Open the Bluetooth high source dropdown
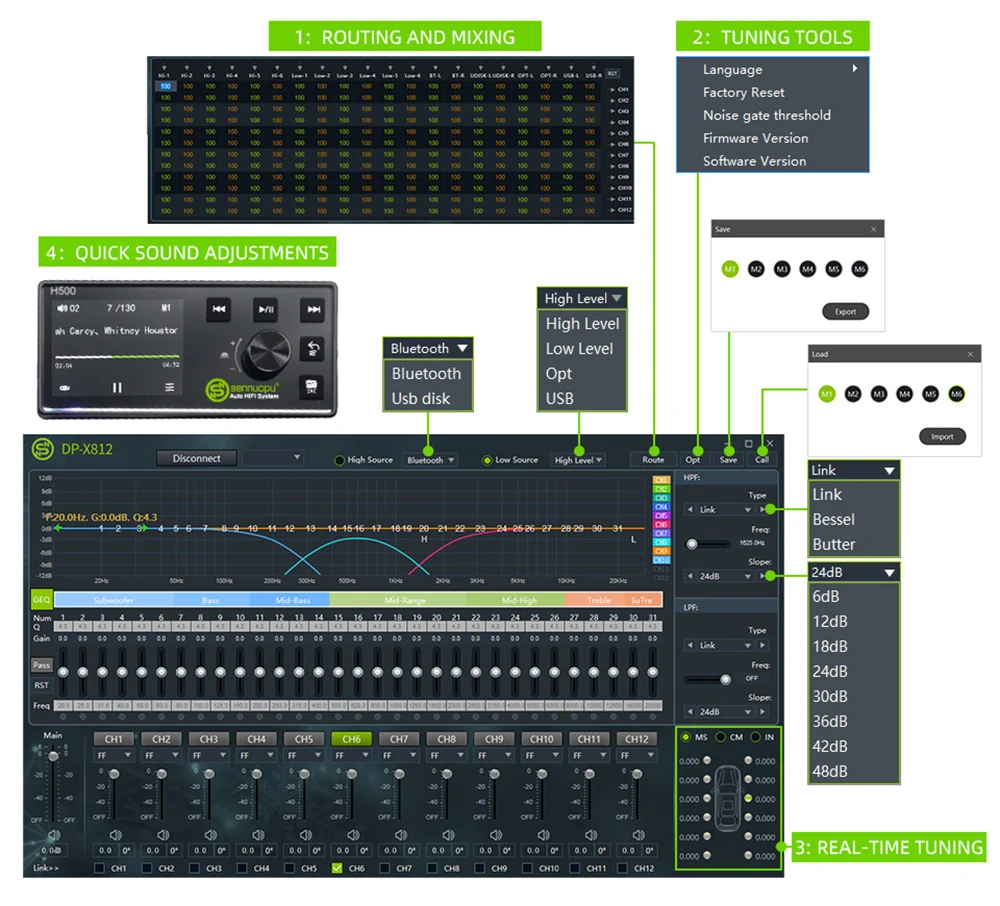The image size is (1000, 906). tap(430, 460)
